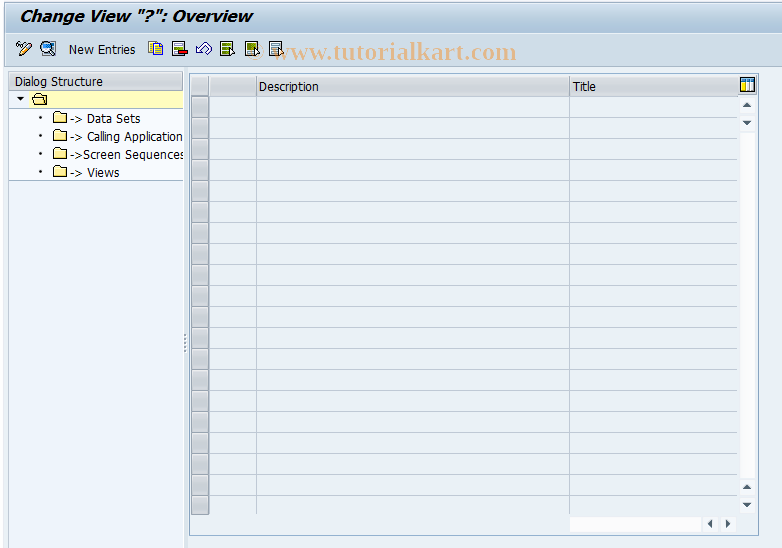
Task: Select the open root folder in tree
Action: (39, 99)
